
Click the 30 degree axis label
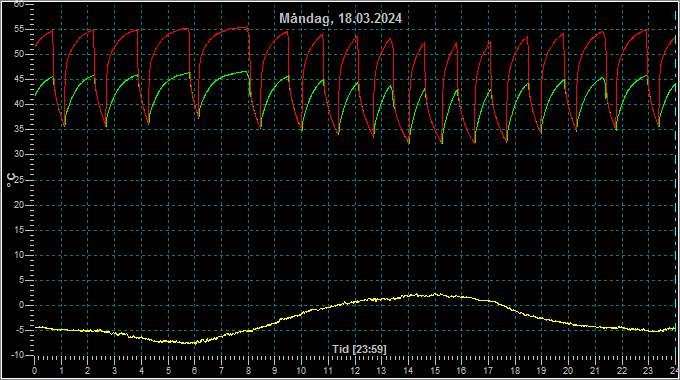tap(19, 154)
